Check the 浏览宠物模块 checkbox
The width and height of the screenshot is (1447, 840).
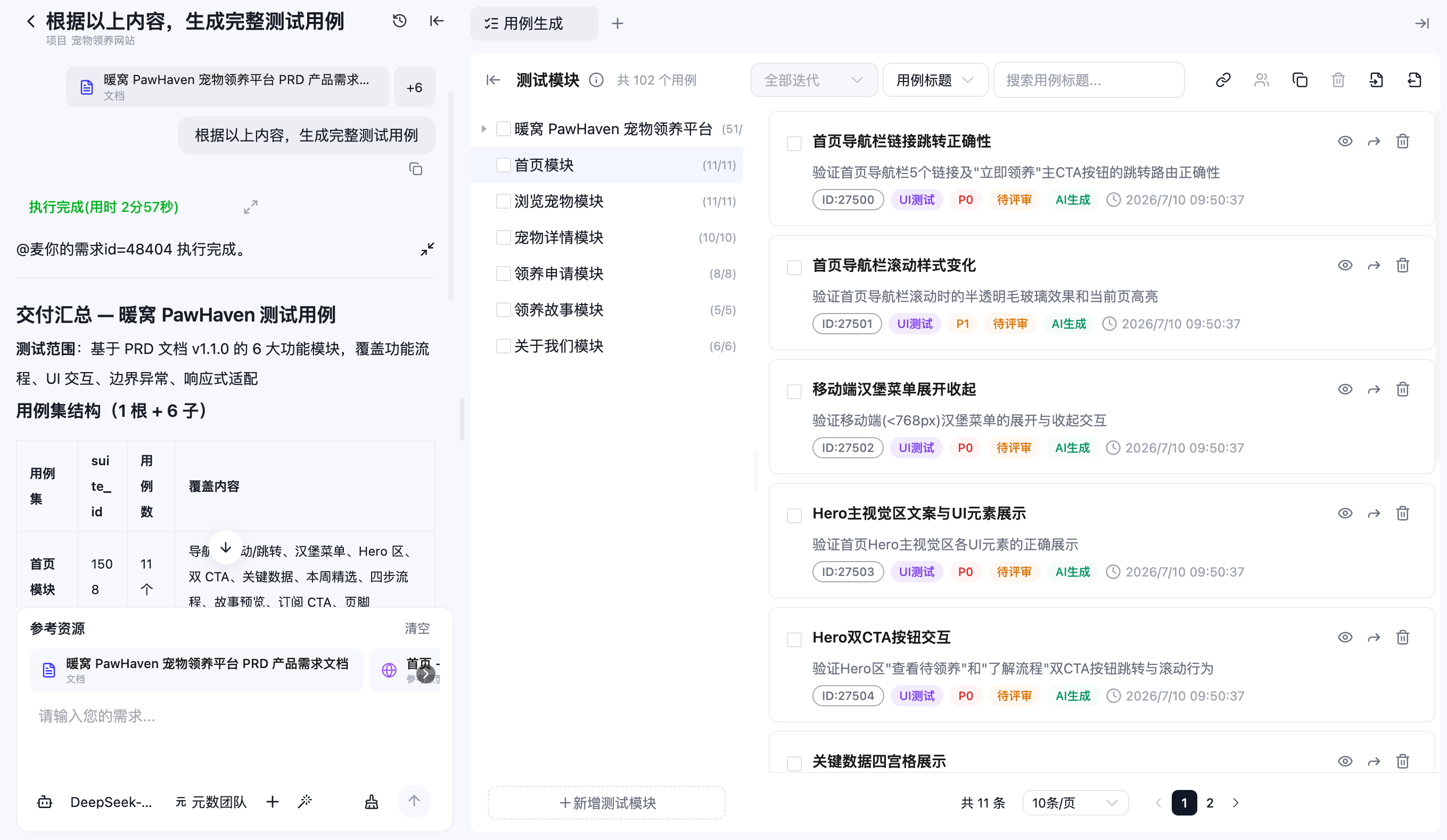coord(504,202)
